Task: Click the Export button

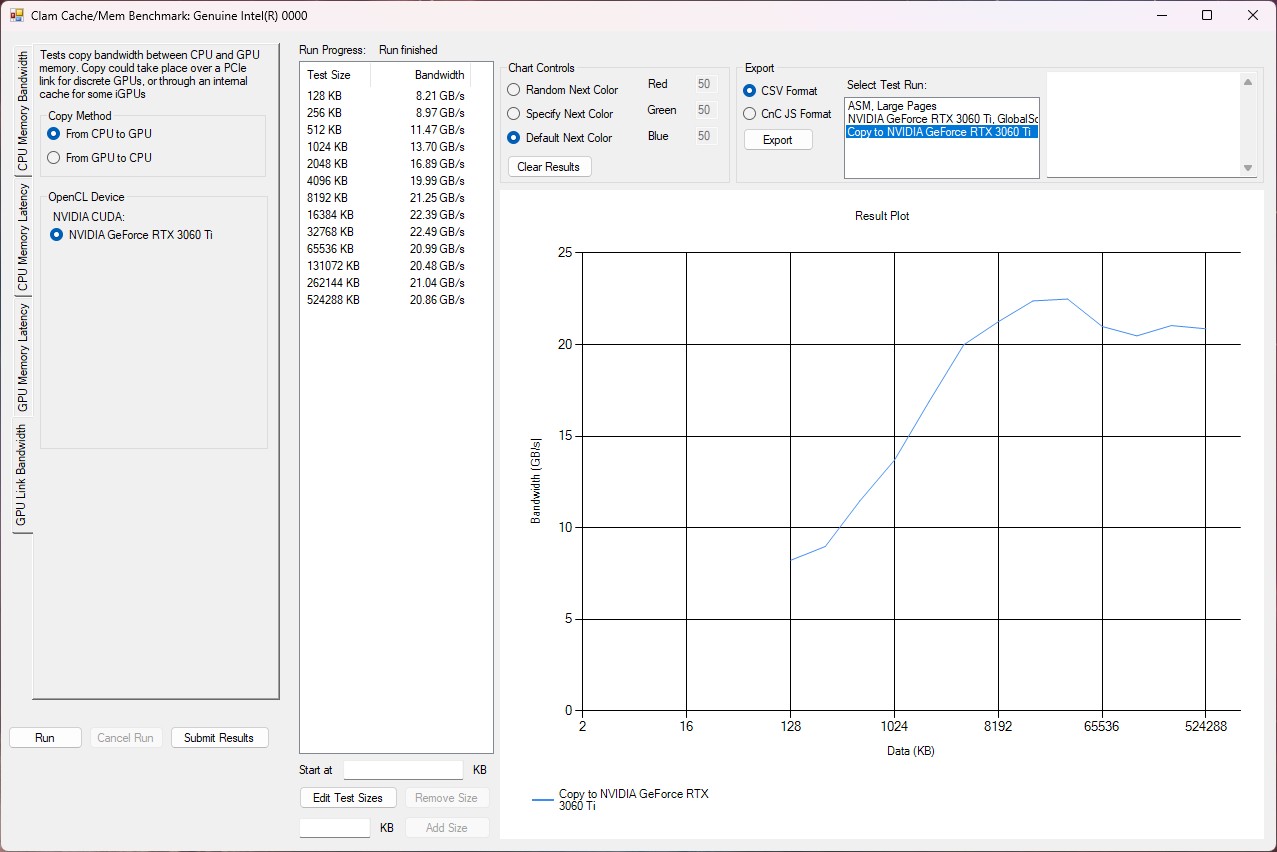Action: [778, 140]
